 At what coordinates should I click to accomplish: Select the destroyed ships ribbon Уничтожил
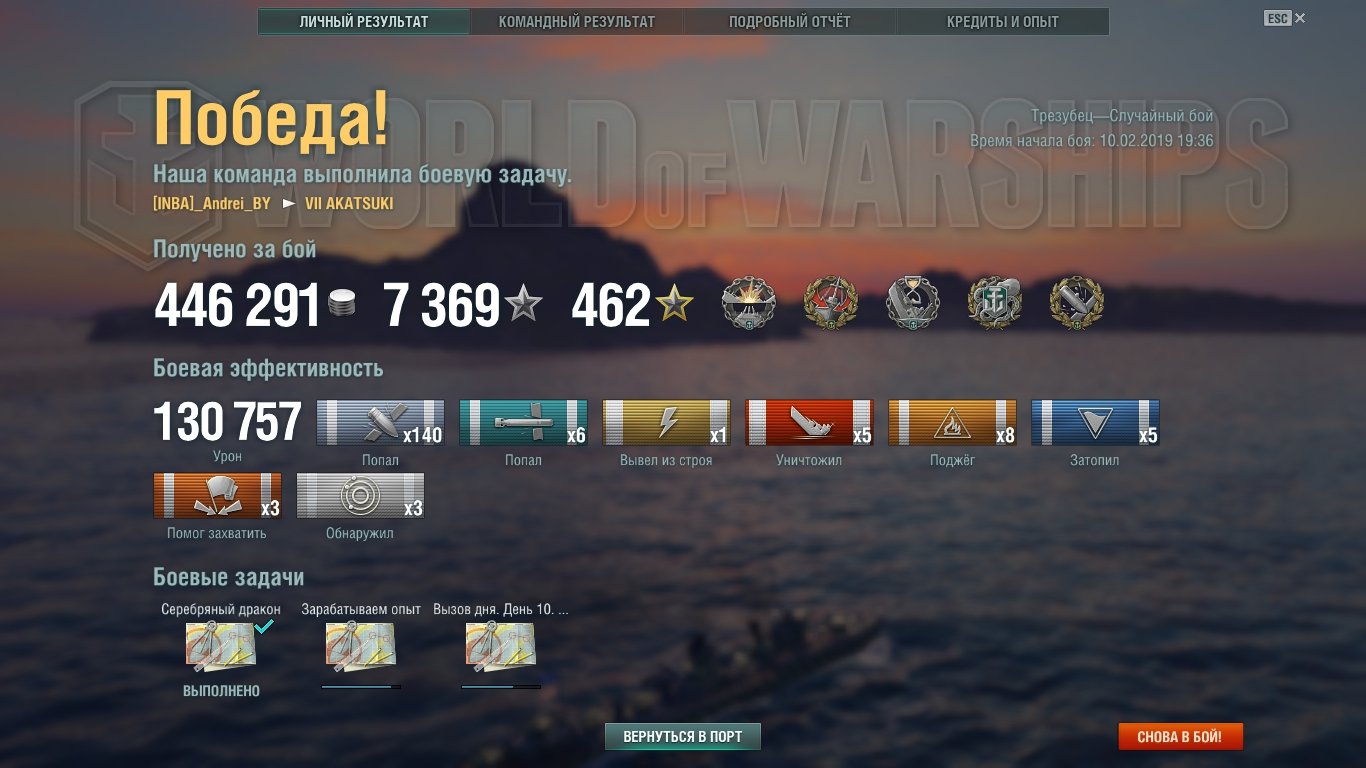point(809,423)
